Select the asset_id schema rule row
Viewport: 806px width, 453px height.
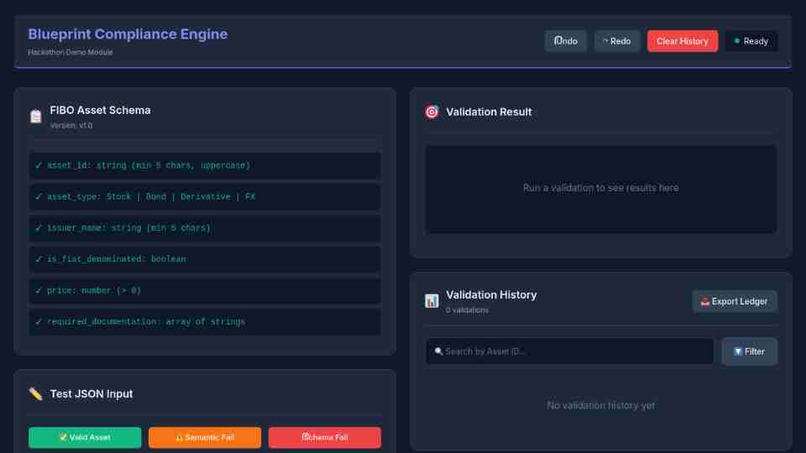[x=205, y=166]
